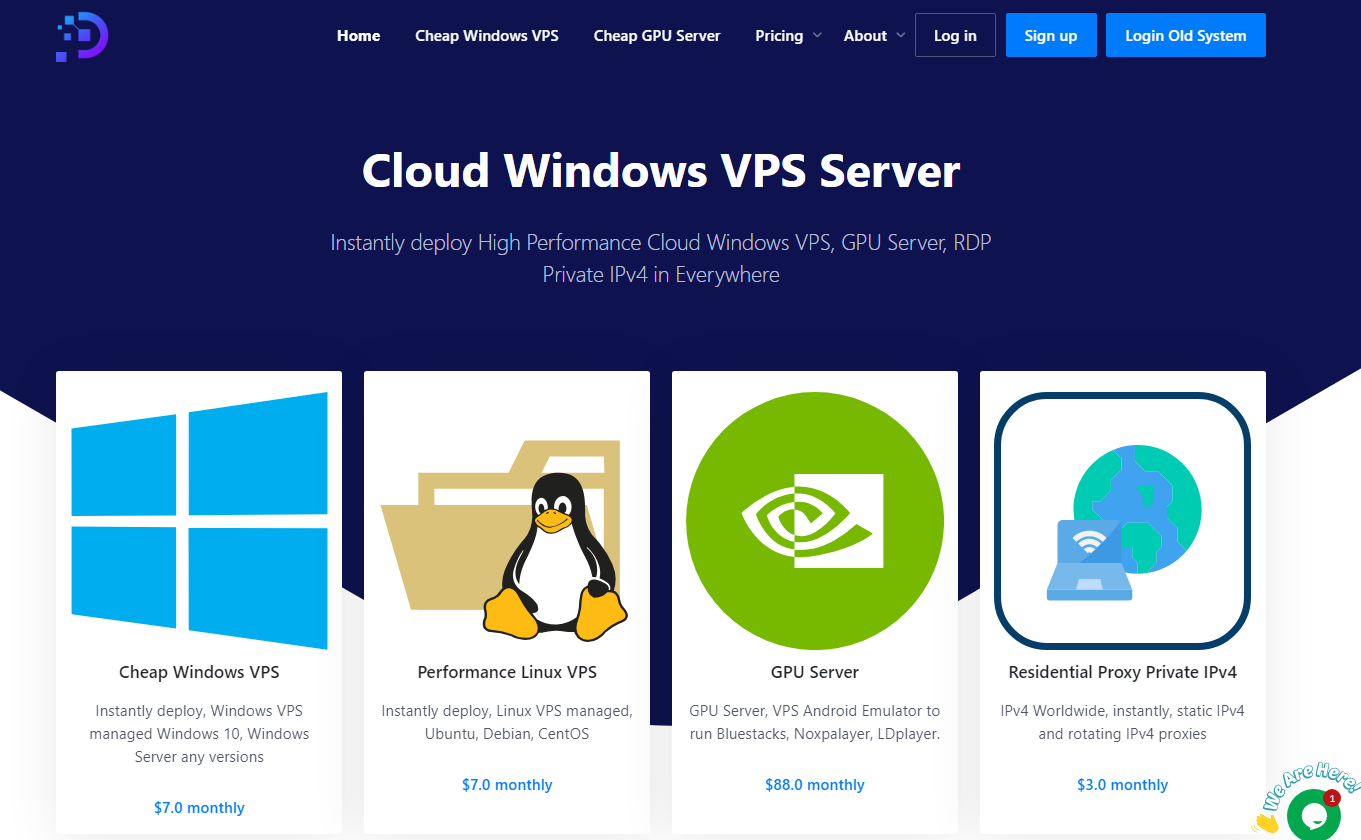The image size is (1361, 840).
Task: Click the NVIDIA green logo image
Action: point(815,520)
